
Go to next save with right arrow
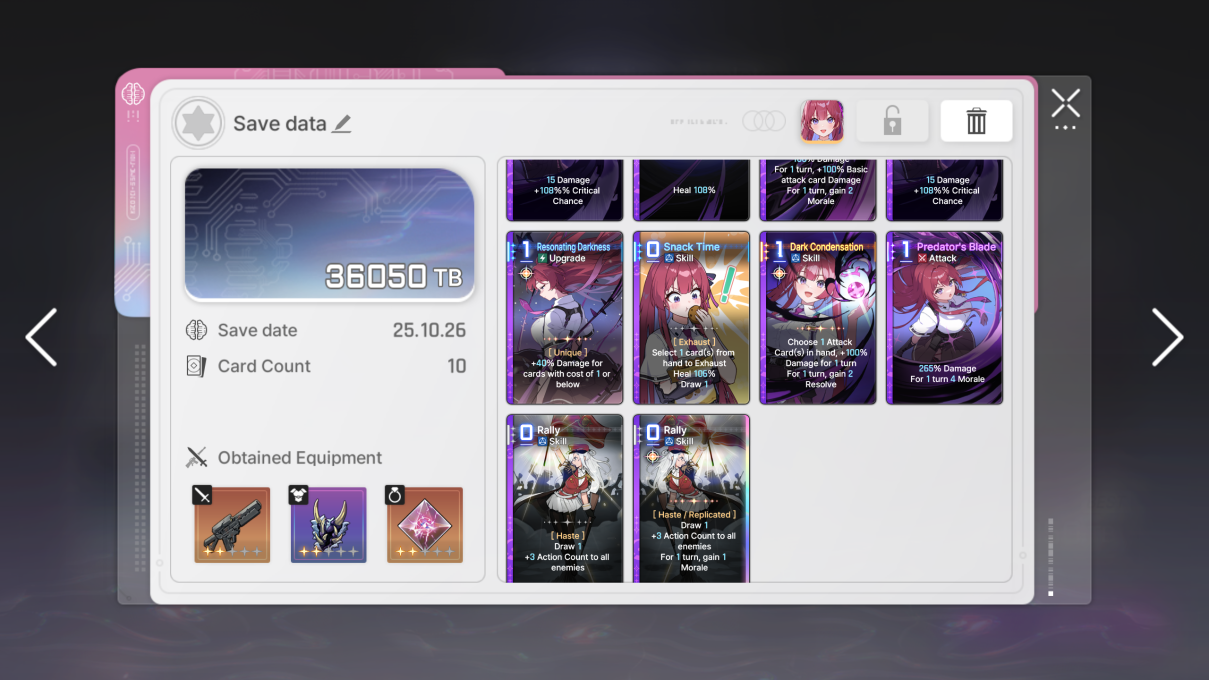[1167, 337]
